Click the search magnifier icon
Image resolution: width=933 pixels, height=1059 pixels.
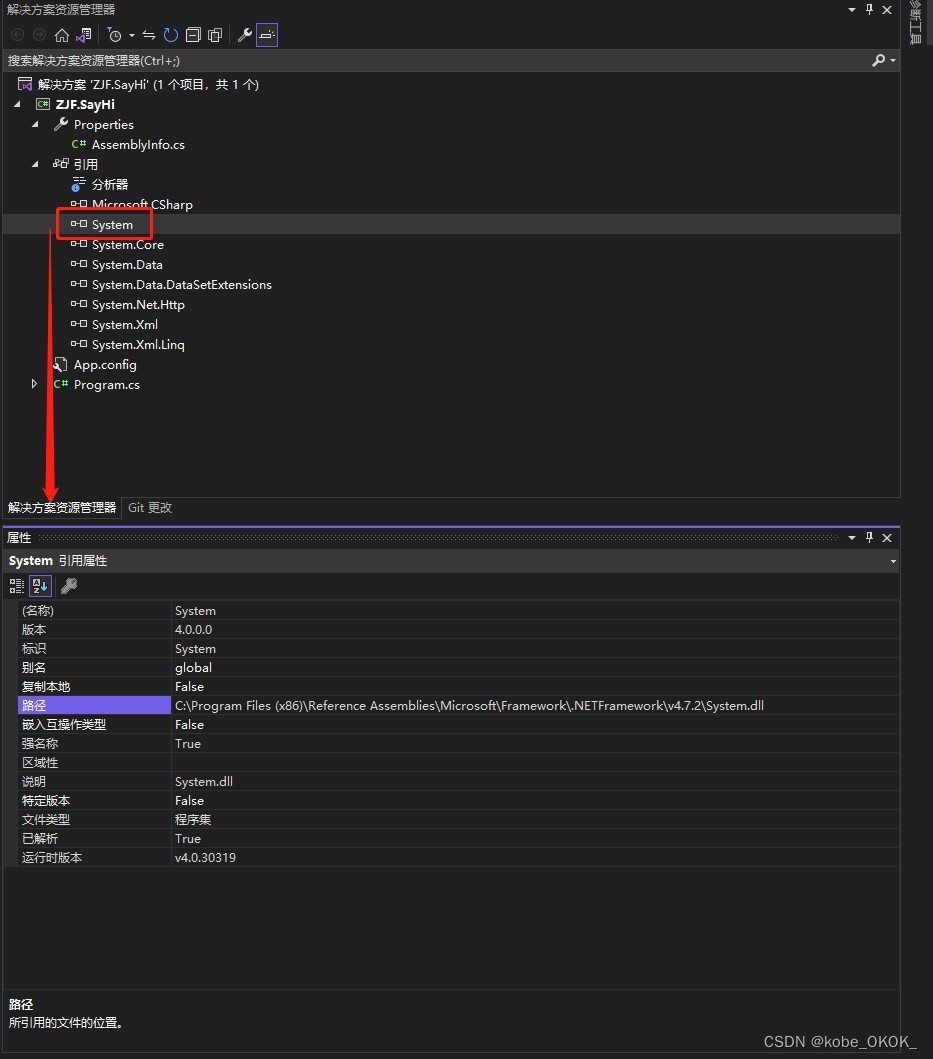point(878,61)
